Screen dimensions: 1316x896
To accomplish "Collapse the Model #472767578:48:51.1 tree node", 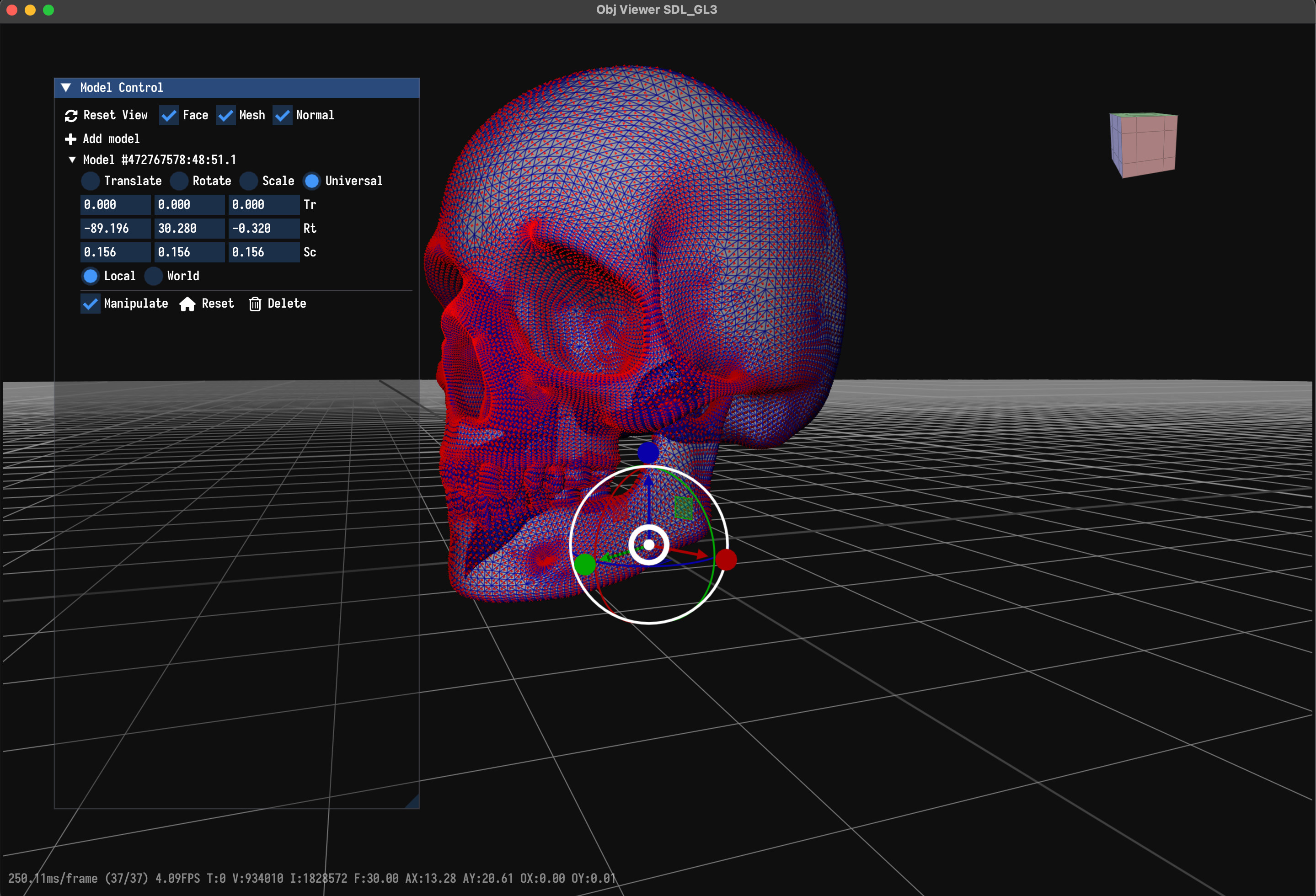I will pyautogui.click(x=73, y=160).
